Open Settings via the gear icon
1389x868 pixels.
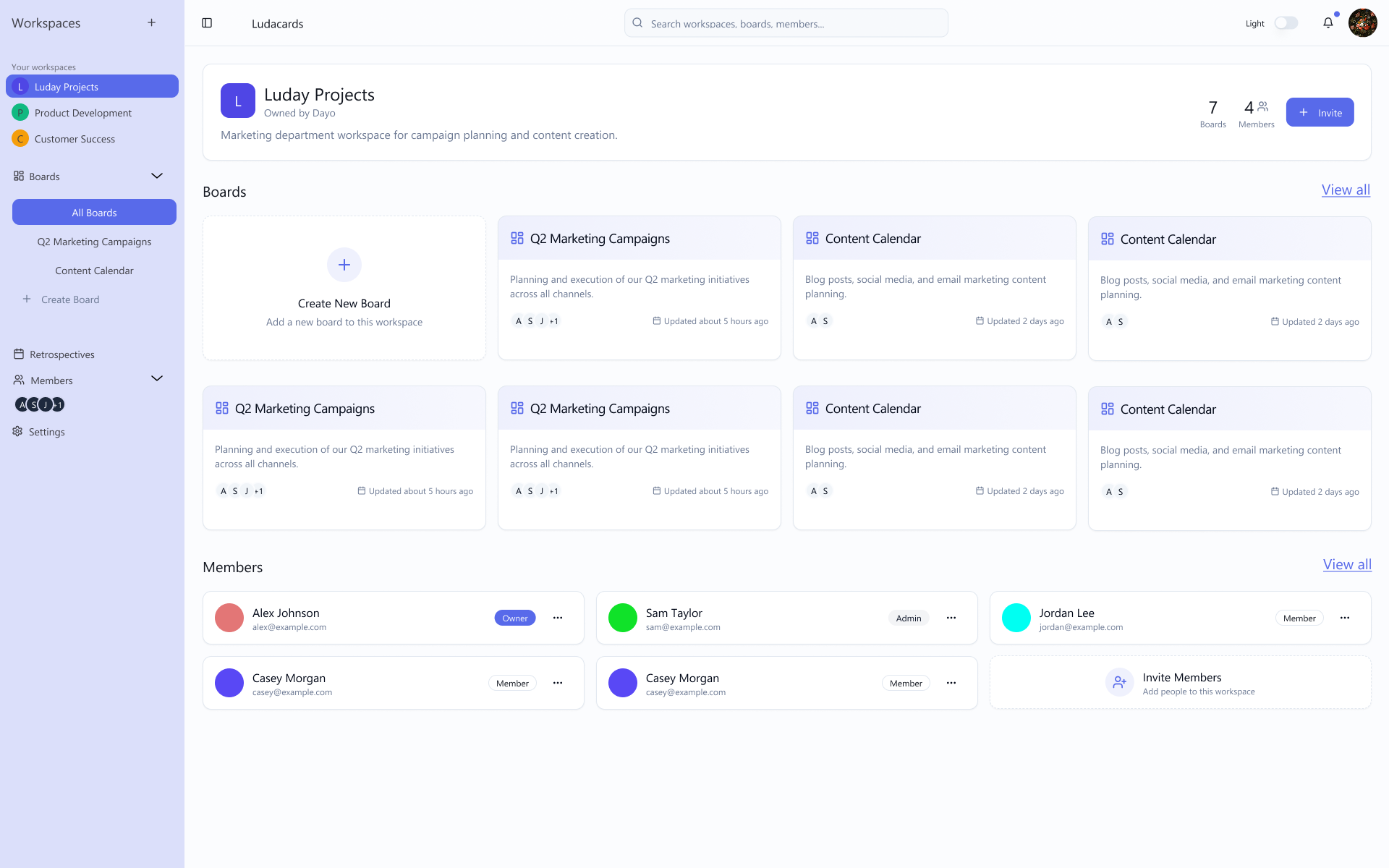click(17, 432)
